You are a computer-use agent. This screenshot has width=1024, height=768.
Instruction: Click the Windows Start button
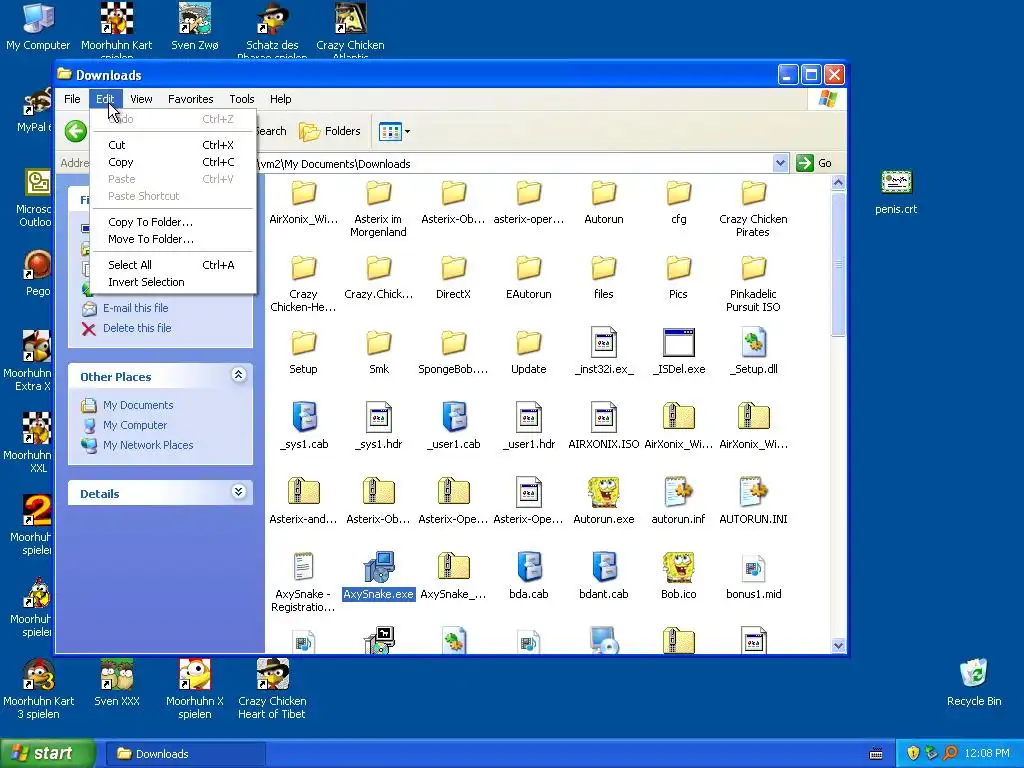(x=48, y=754)
